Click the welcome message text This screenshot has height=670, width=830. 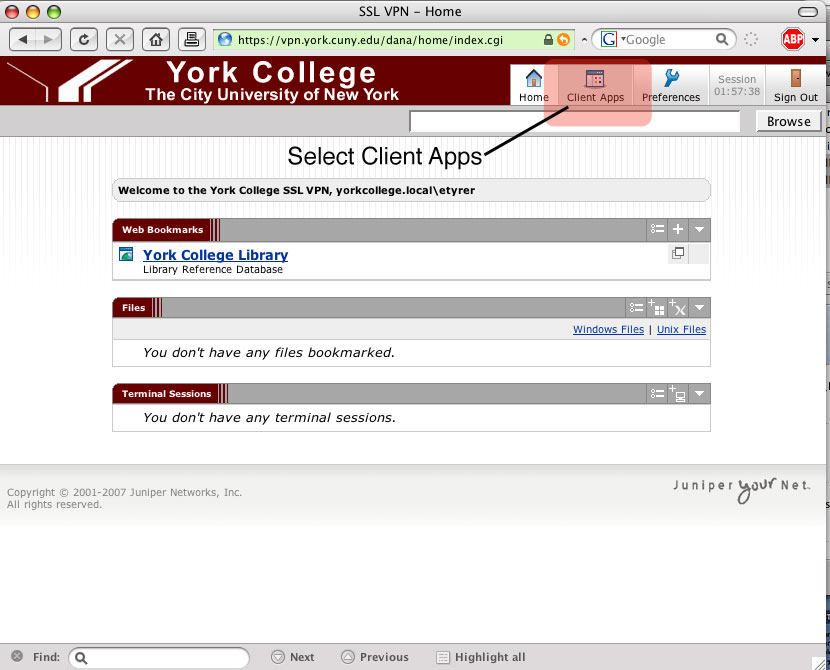296,191
